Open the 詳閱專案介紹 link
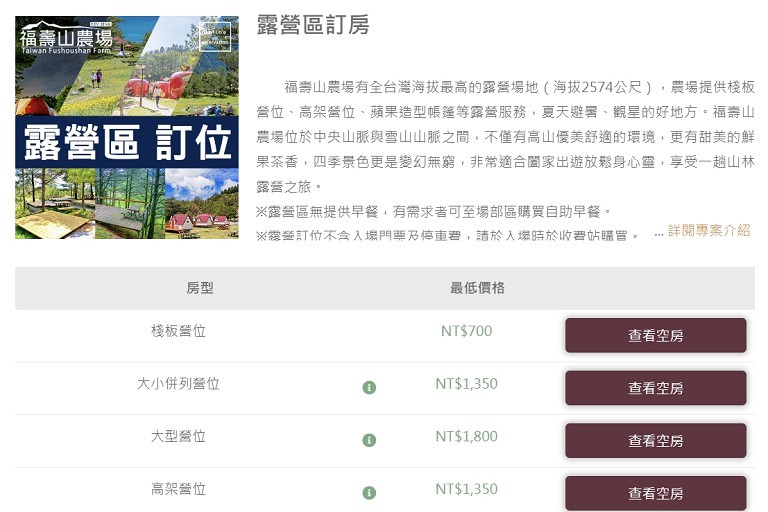 pyautogui.click(x=709, y=230)
